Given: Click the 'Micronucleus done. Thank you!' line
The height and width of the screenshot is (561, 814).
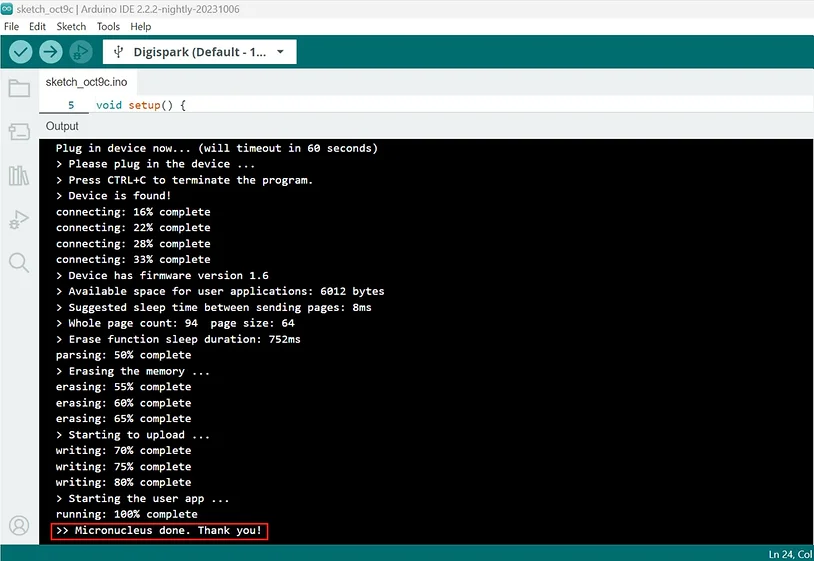Looking at the screenshot, I should click(x=159, y=530).
